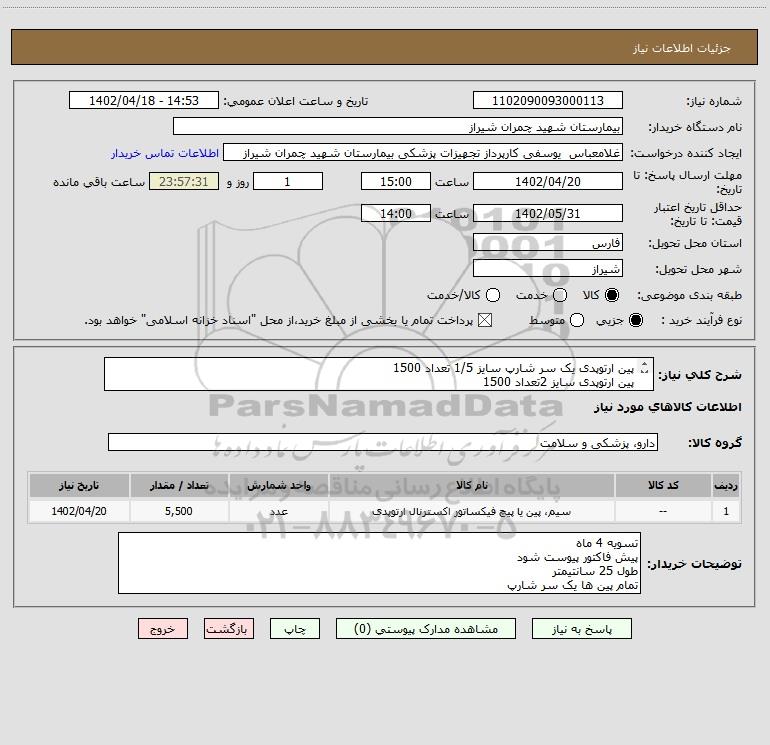Click the اطلاعات کالاهای مورد نیاز section heading
Screen dimensions: 770x745
tap(668, 407)
